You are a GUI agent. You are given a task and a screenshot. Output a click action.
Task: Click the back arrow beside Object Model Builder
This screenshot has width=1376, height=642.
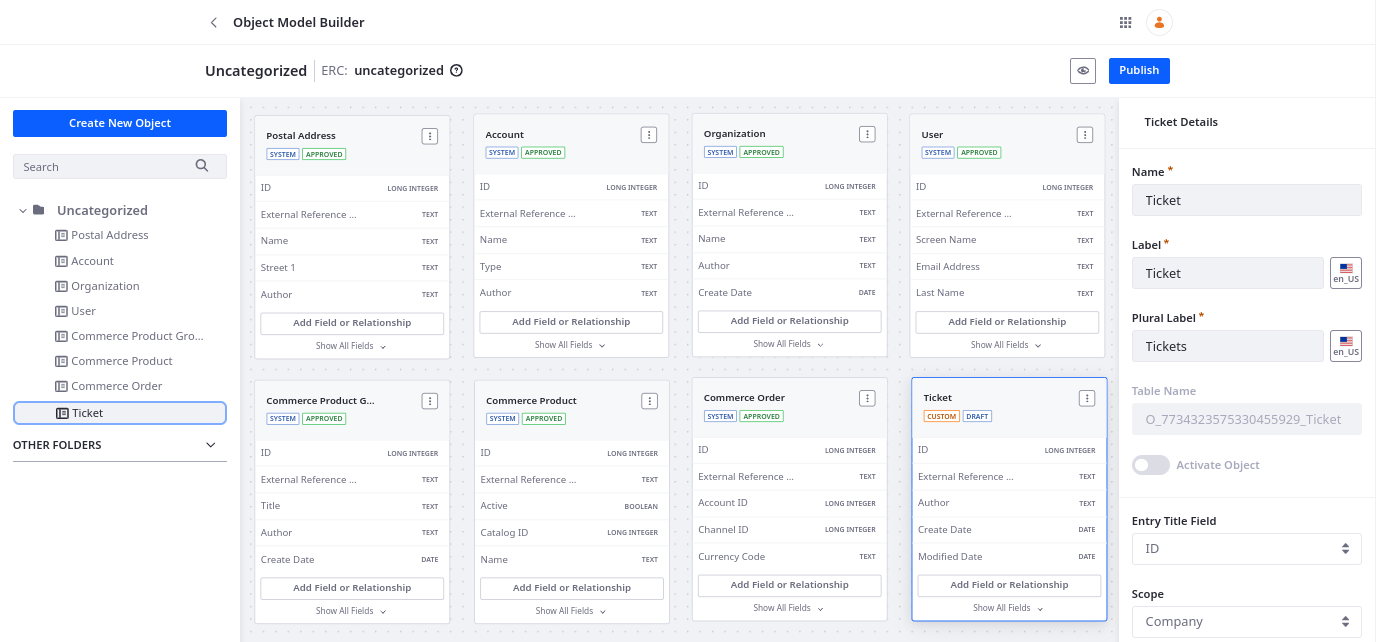click(213, 22)
